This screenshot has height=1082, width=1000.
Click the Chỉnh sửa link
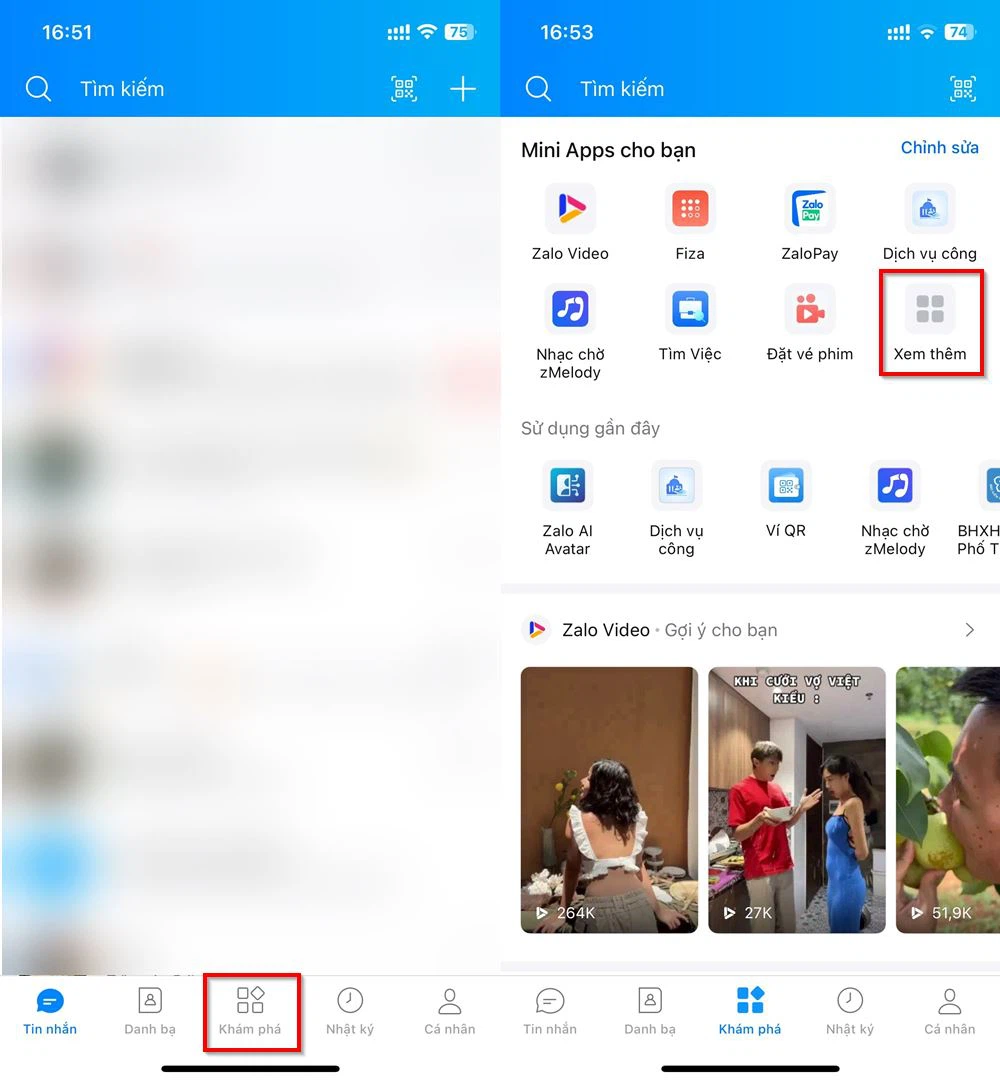[939, 148]
